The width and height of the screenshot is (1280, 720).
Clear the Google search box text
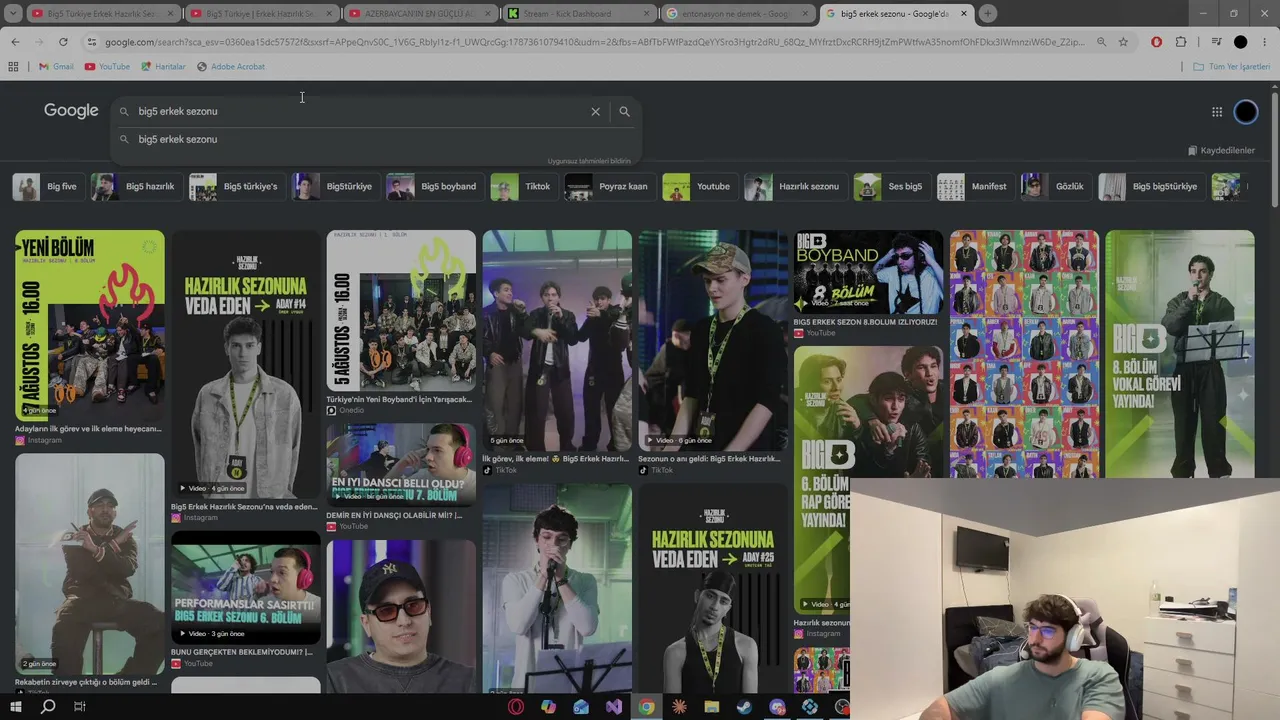pos(595,111)
